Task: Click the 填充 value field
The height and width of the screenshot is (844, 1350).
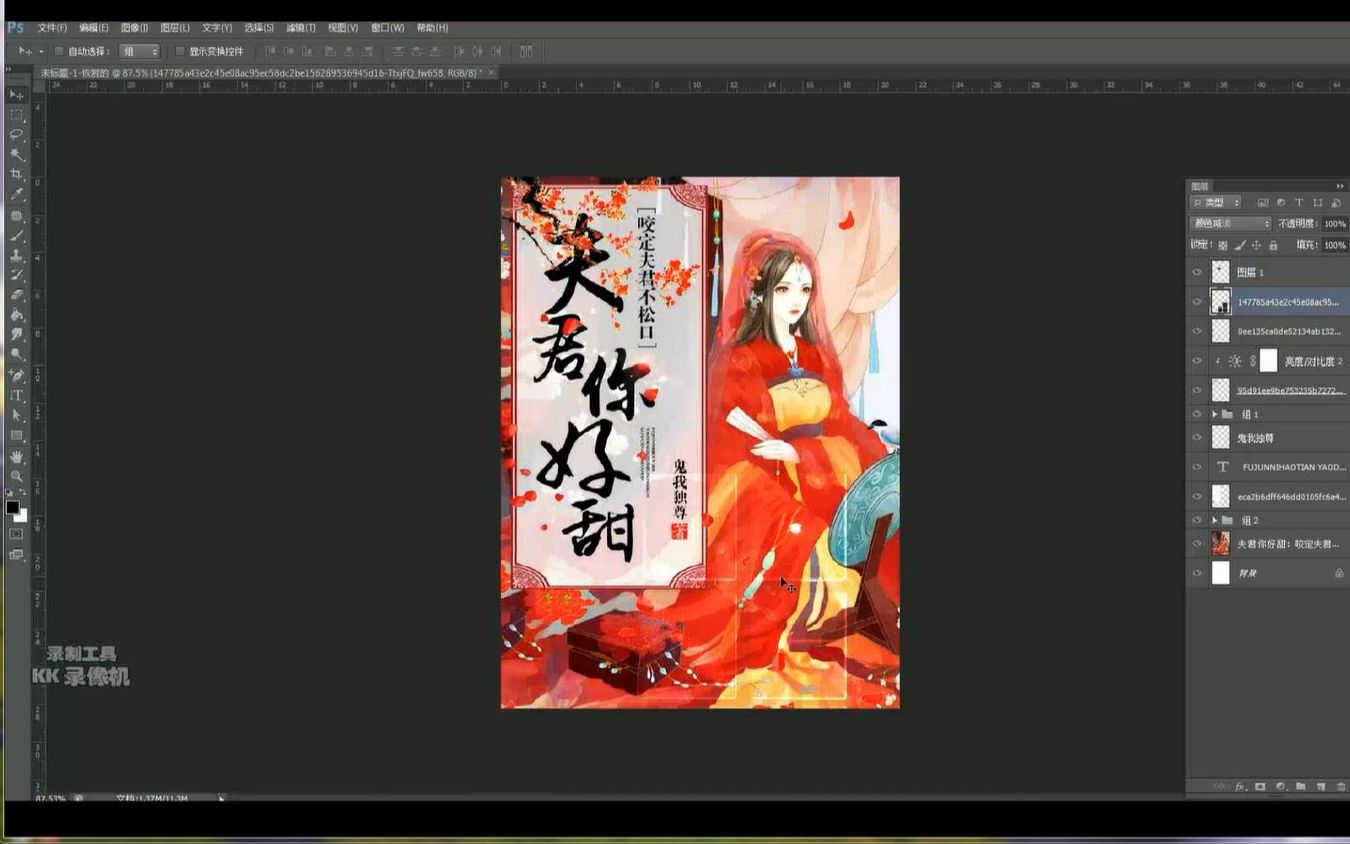Action: [1335, 245]
